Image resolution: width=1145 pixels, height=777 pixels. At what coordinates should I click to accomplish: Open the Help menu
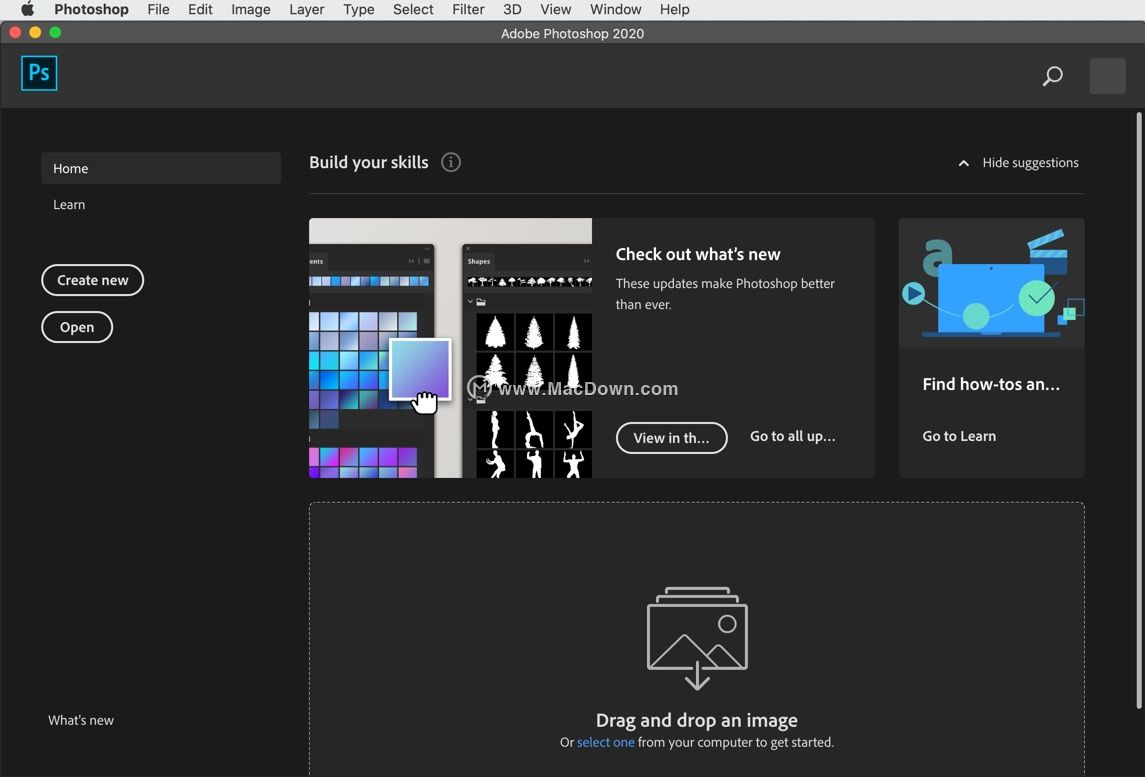674,9
